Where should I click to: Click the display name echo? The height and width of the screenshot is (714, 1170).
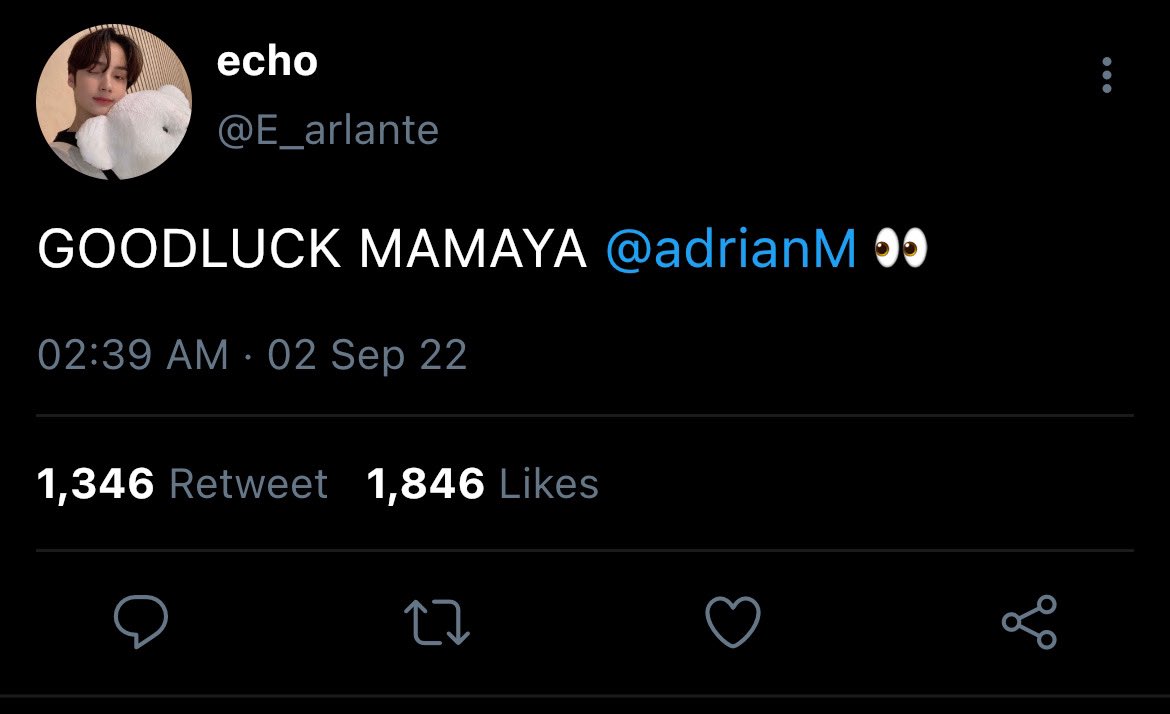267,60
